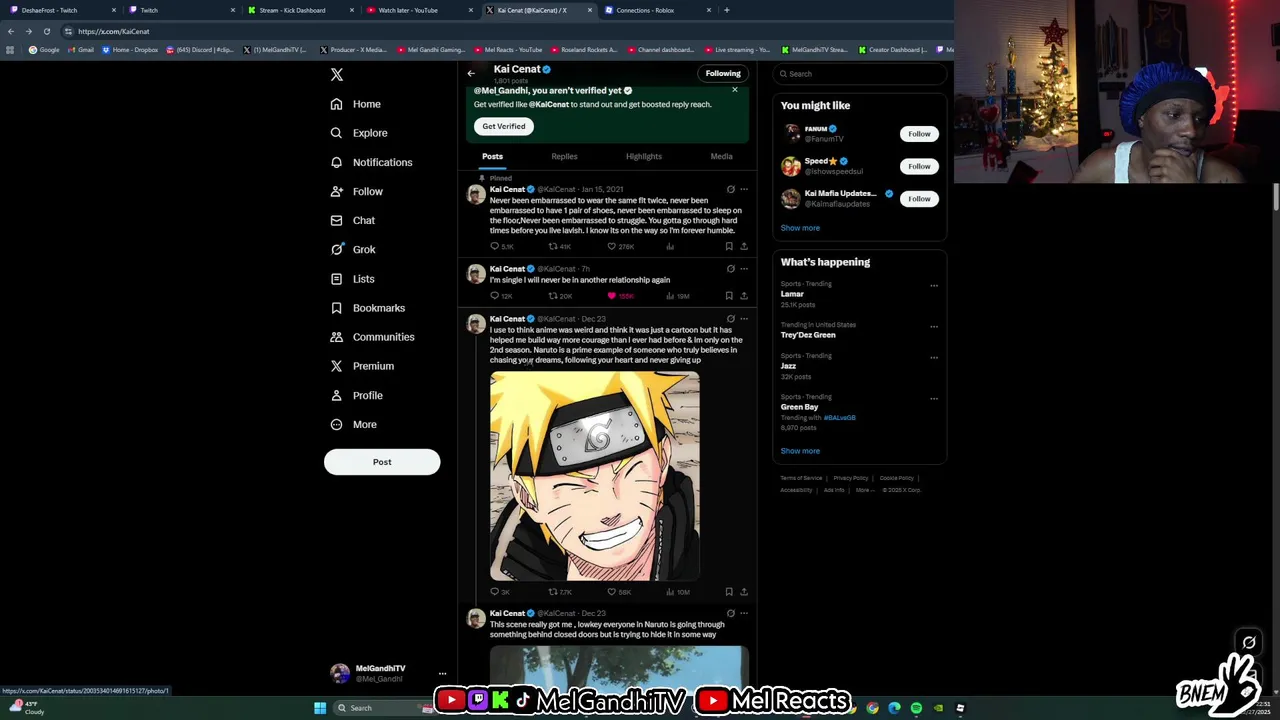The width and height of the screenshot is (1280, 720).
Task: Like the Naruto image post
Action: [x=619, y=592]
